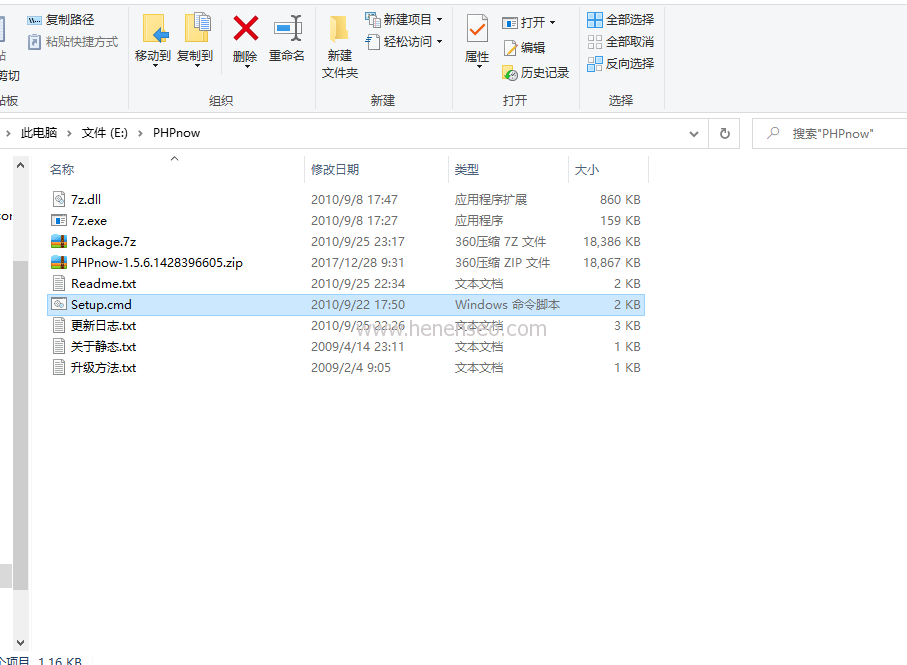Select the 更新日志.txt file icon

tap(59, 326)
